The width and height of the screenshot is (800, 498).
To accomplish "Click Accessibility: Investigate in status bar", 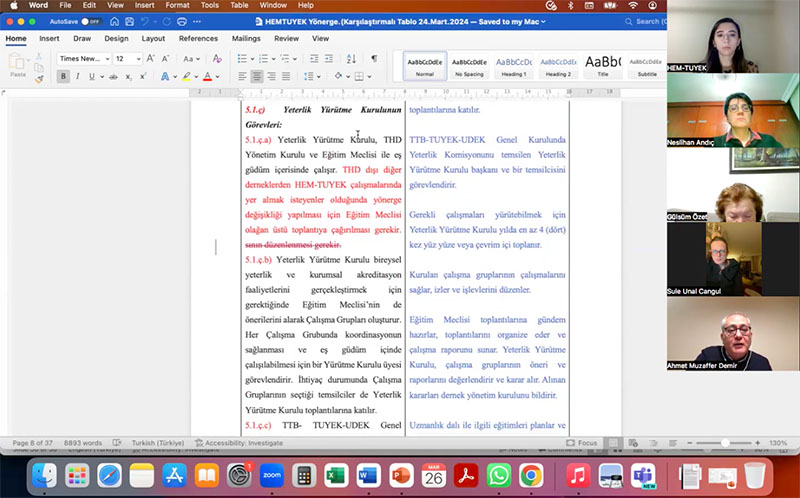I will (242, 443).
